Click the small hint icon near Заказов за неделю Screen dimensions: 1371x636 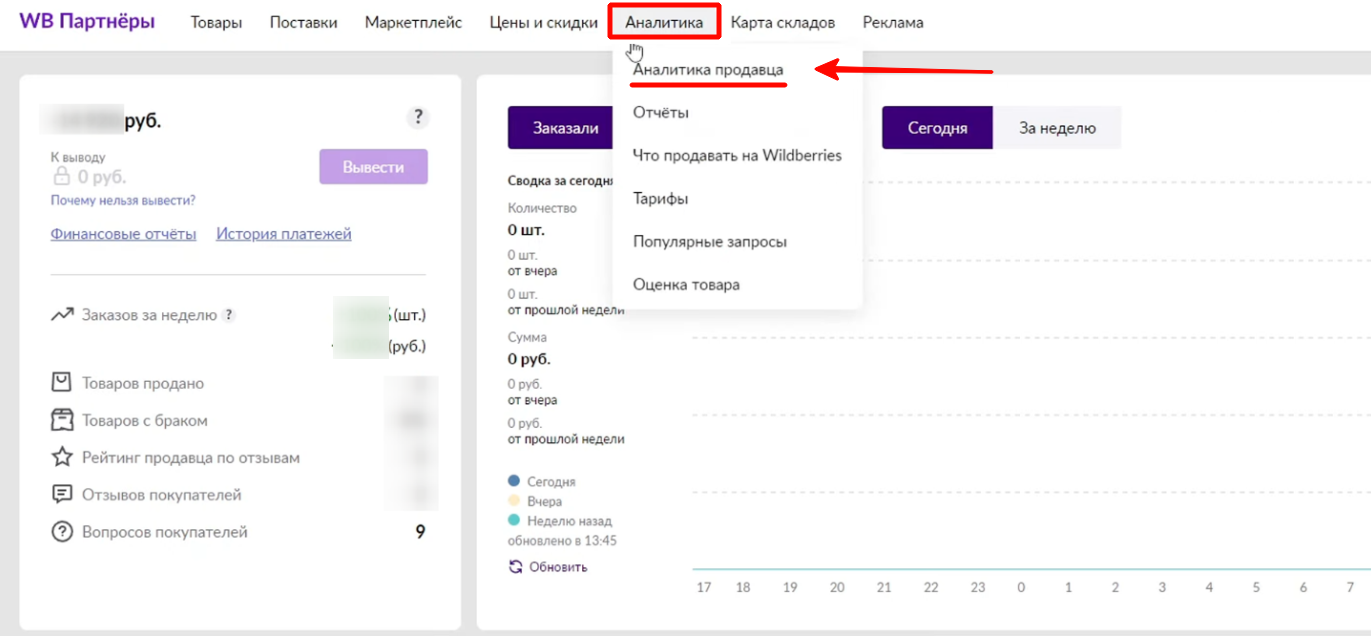(229, 315)
